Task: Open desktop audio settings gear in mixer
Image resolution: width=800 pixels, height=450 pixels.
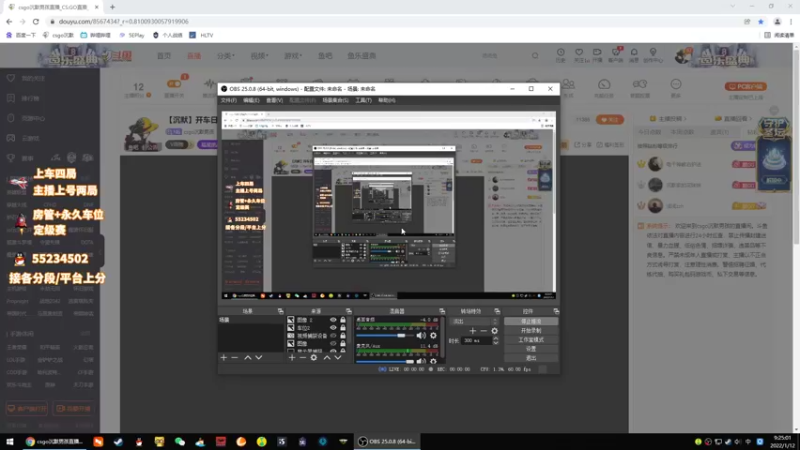Action: [x=433, y=335]
